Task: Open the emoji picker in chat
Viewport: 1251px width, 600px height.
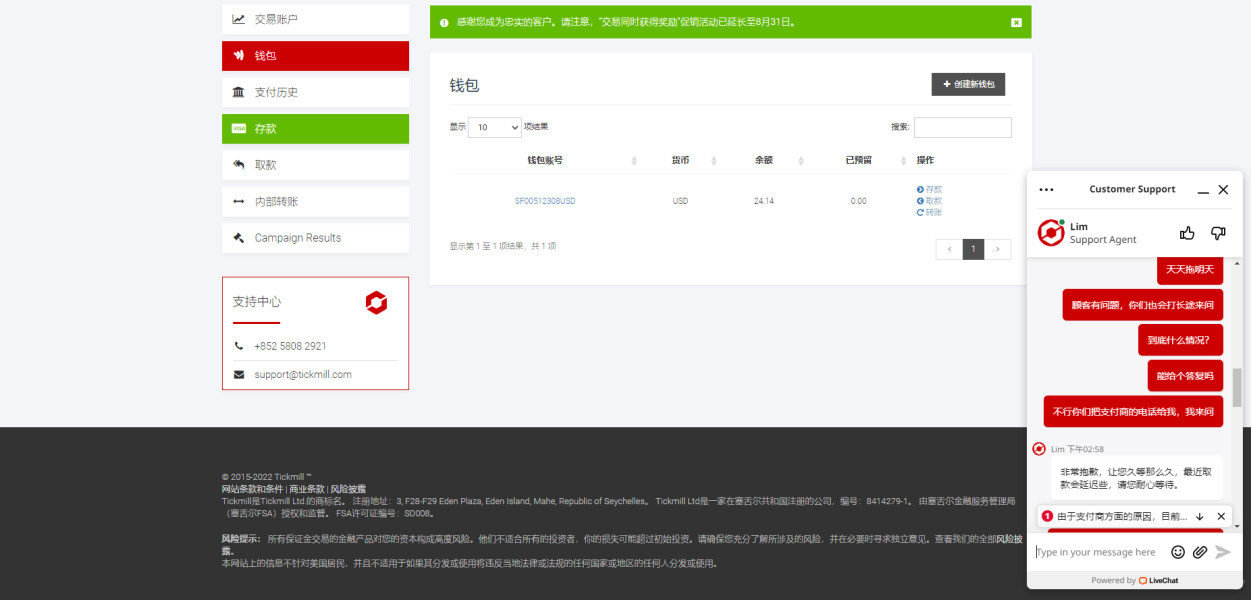Action: [1178, 552]
